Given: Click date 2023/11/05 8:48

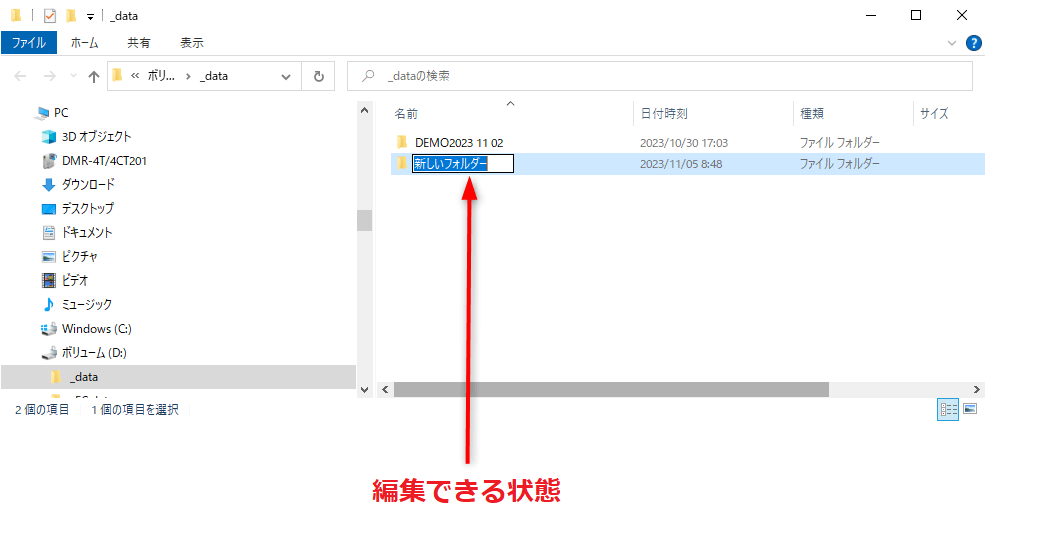Looking at the screenshot, I should 681,163.
